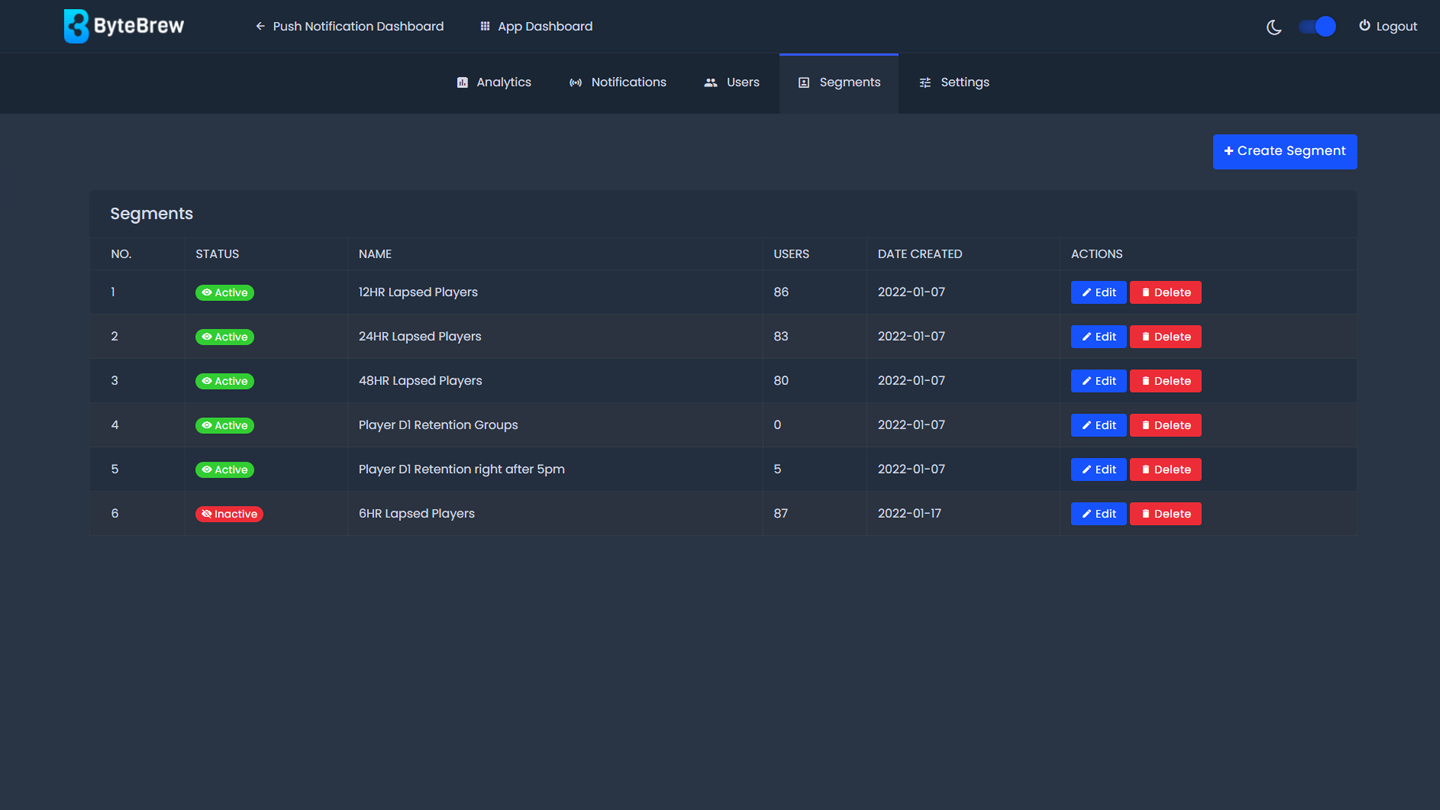
Task: Click the DATE CREATED column header
Action: point(920,254)
